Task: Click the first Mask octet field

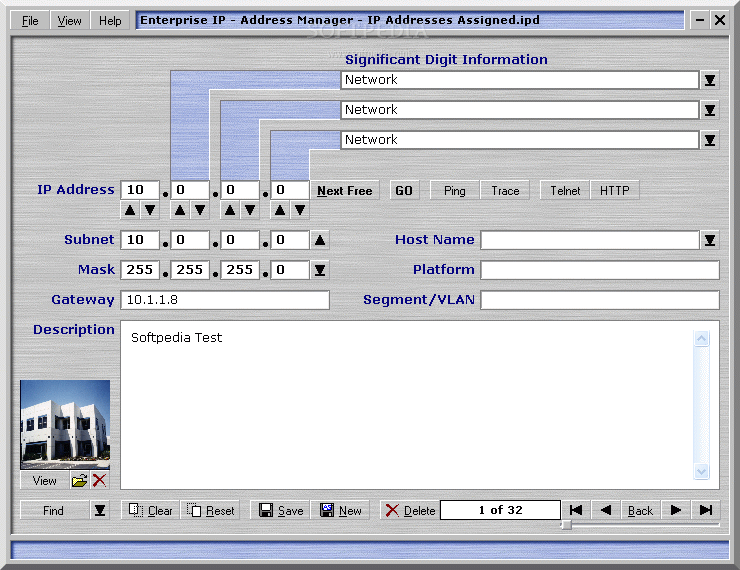Action: coord(140,270)
